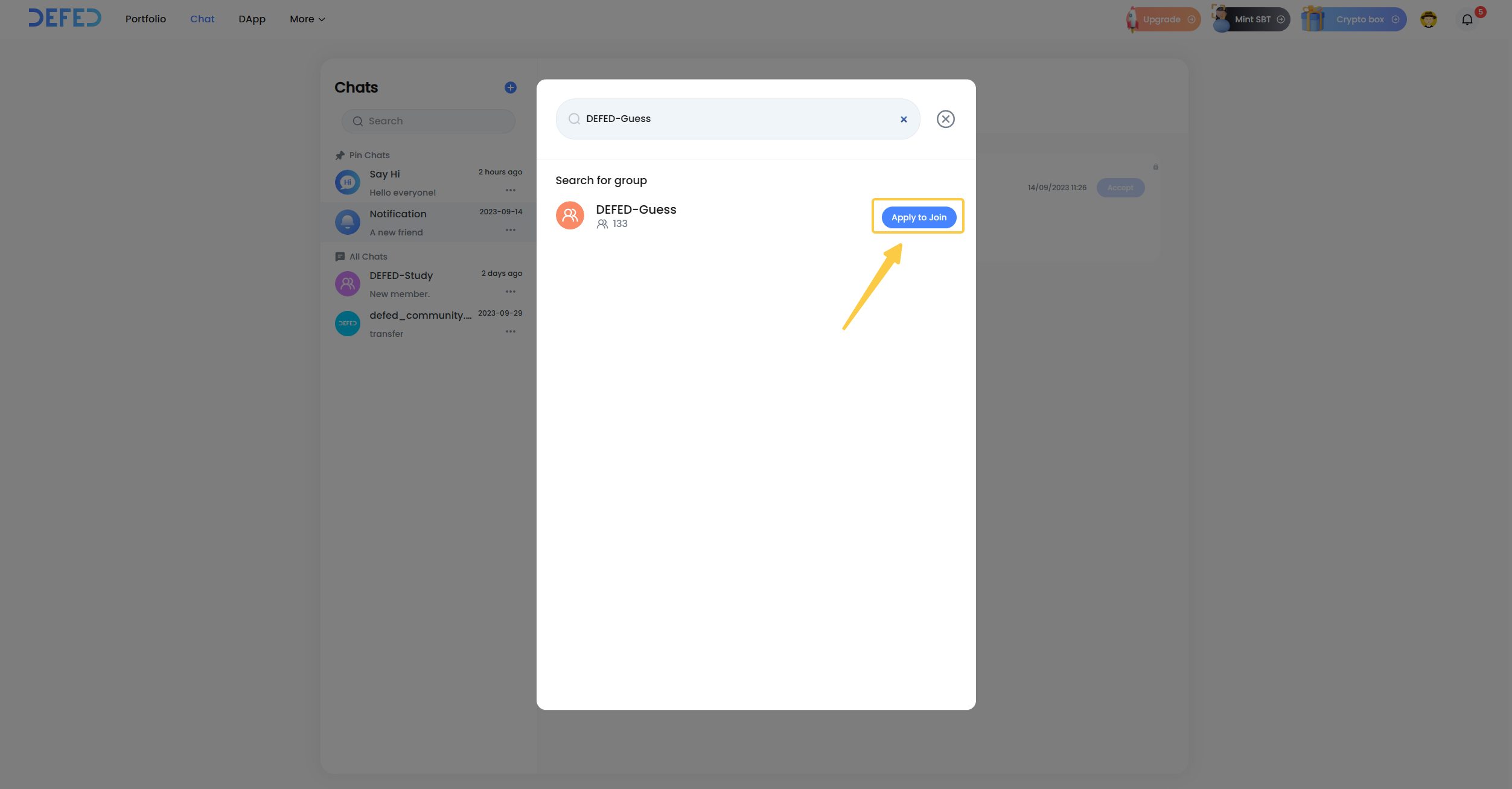Close the group search dialog
Viewport: 1512px width, 789px height.
coord(945,119)
